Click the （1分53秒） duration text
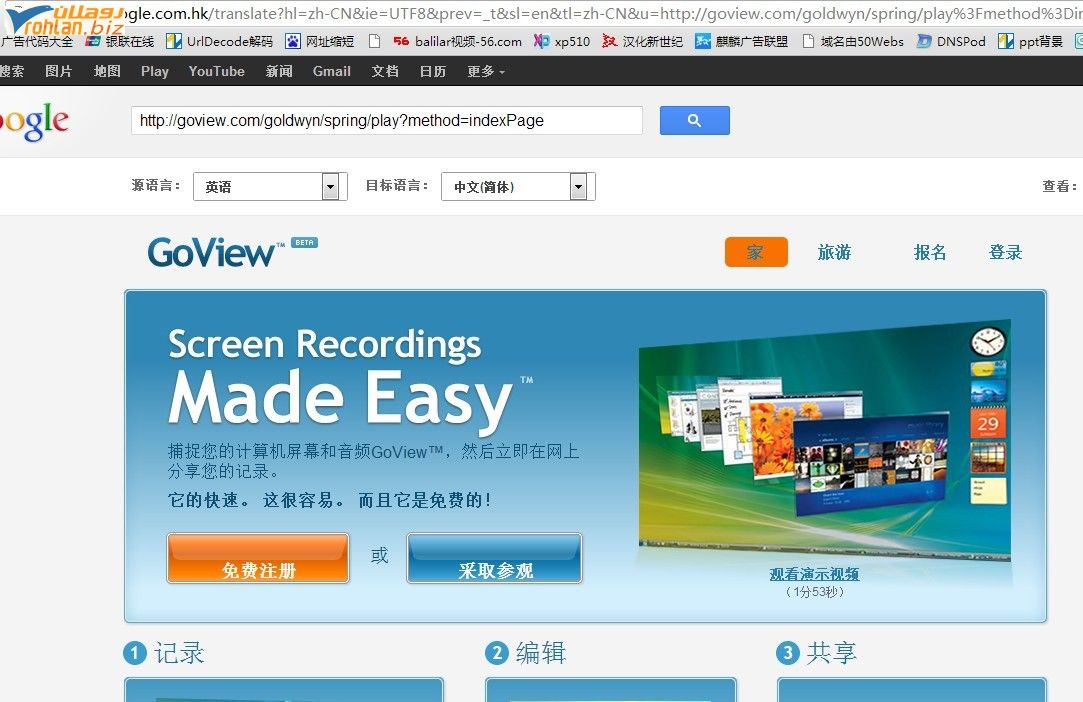This screenshot has width=1083, height=702. pyautogui.click(x=815, y=592)
